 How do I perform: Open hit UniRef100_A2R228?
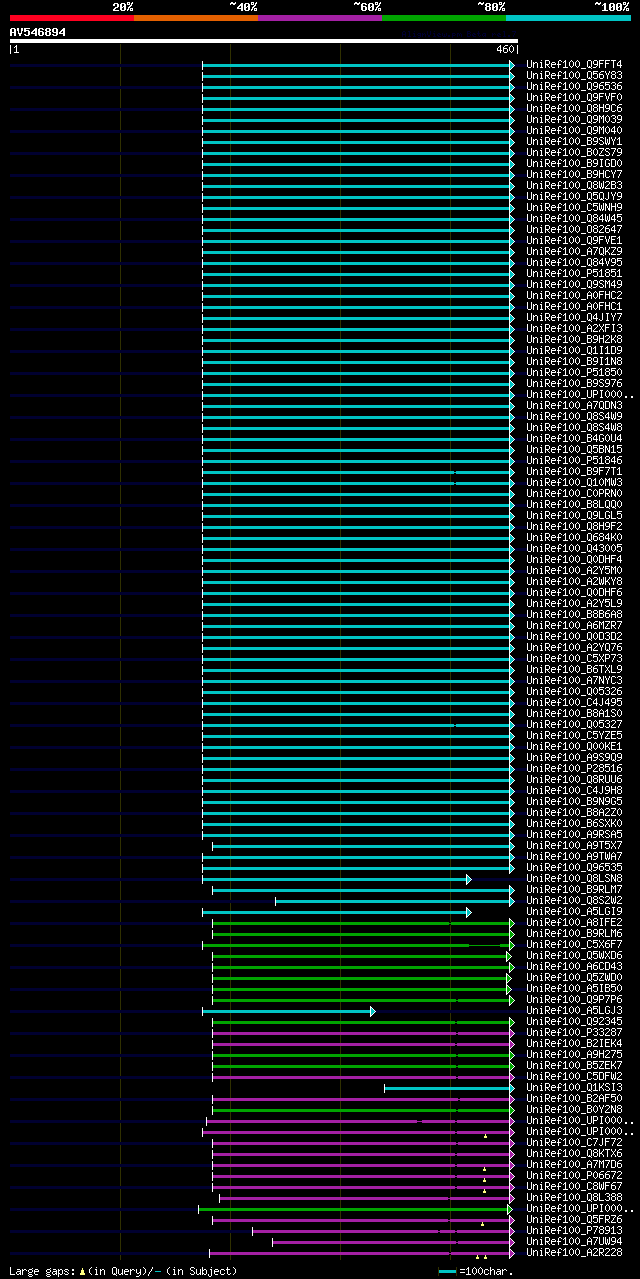click(x=574, y=1252)
